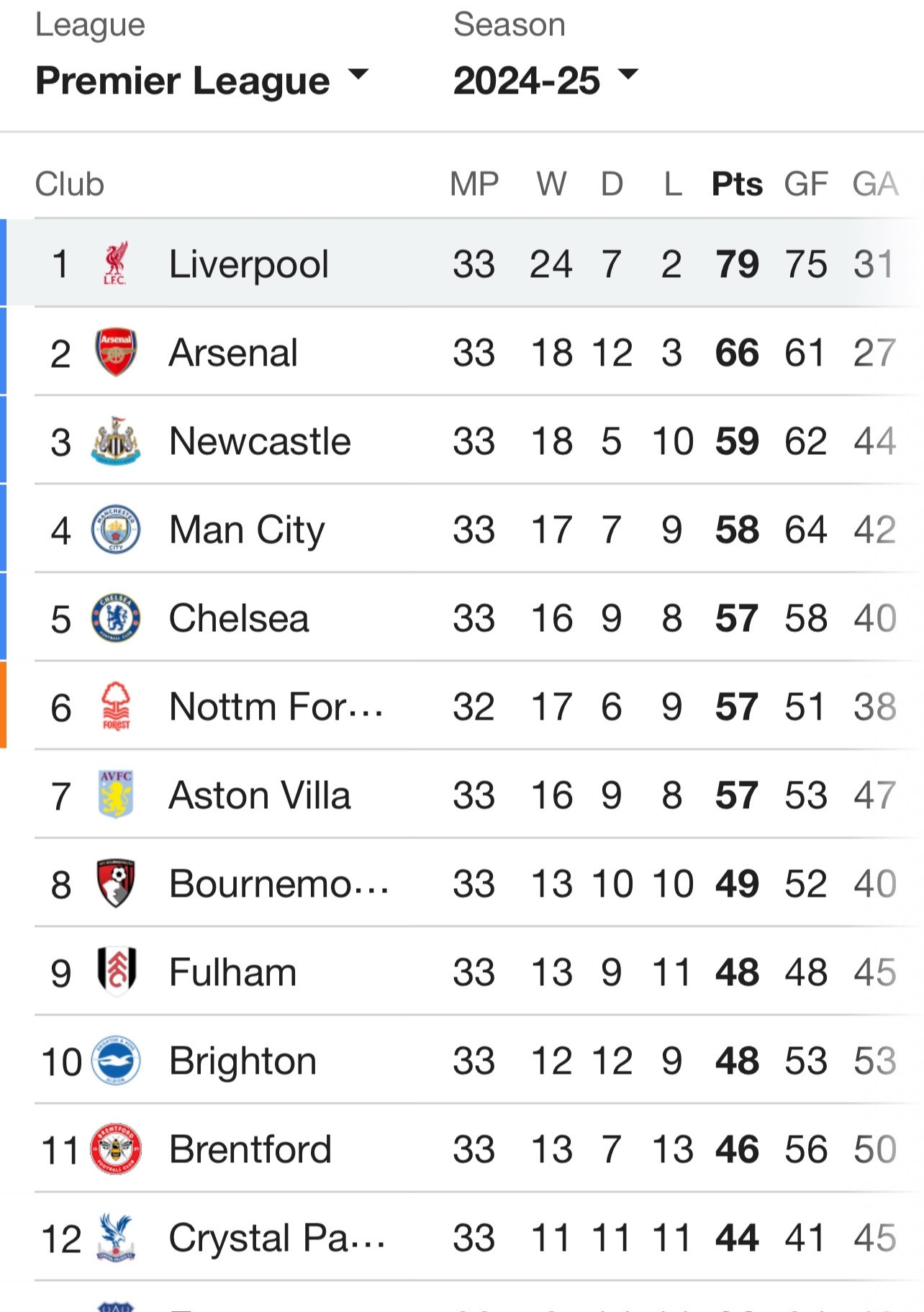The height and width of the screenshot is (1312, 924).
Task: Click the Liverpool club crest
Action: (115, 263)
